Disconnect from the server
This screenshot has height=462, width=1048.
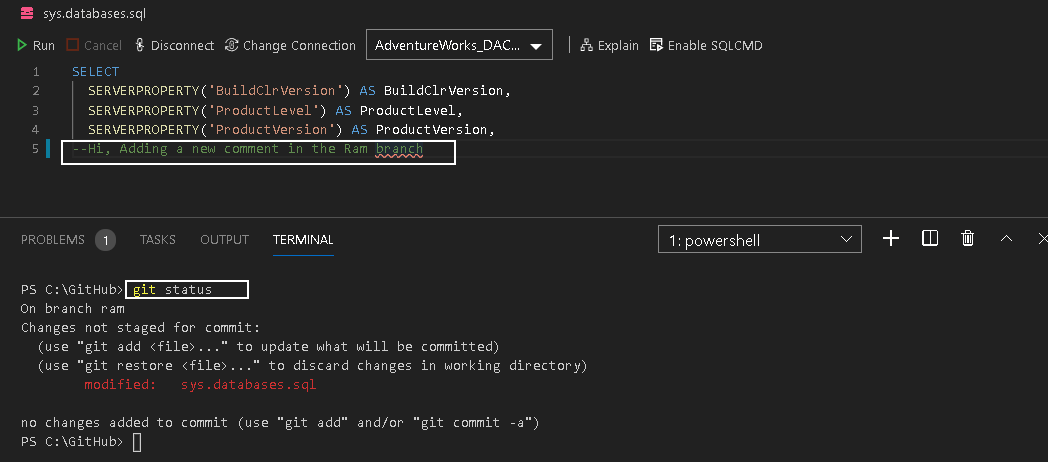tap(174, 45)
